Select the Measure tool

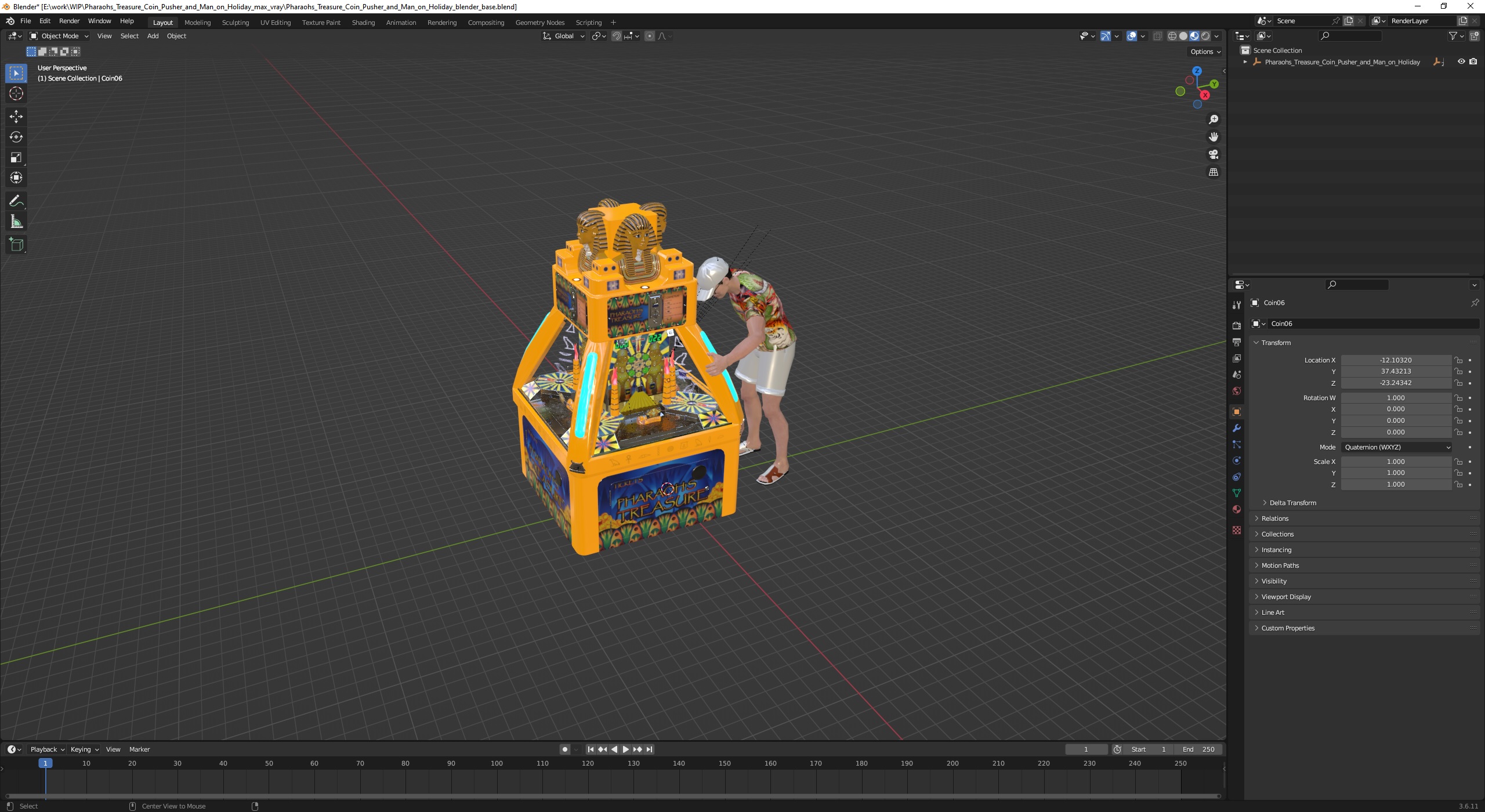(x=16, y=222)
